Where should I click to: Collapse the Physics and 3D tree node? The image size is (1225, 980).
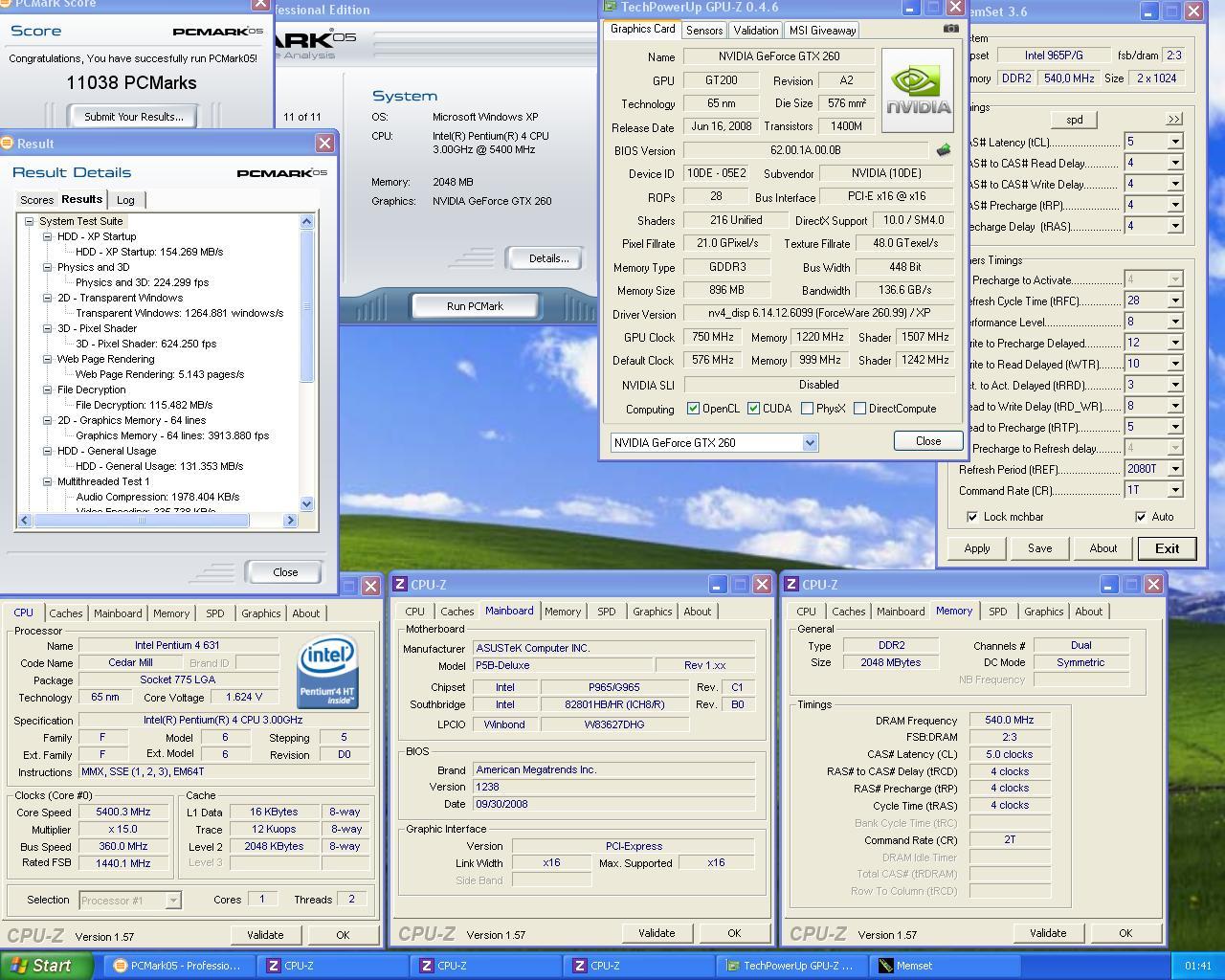click(x=47, y=267)
